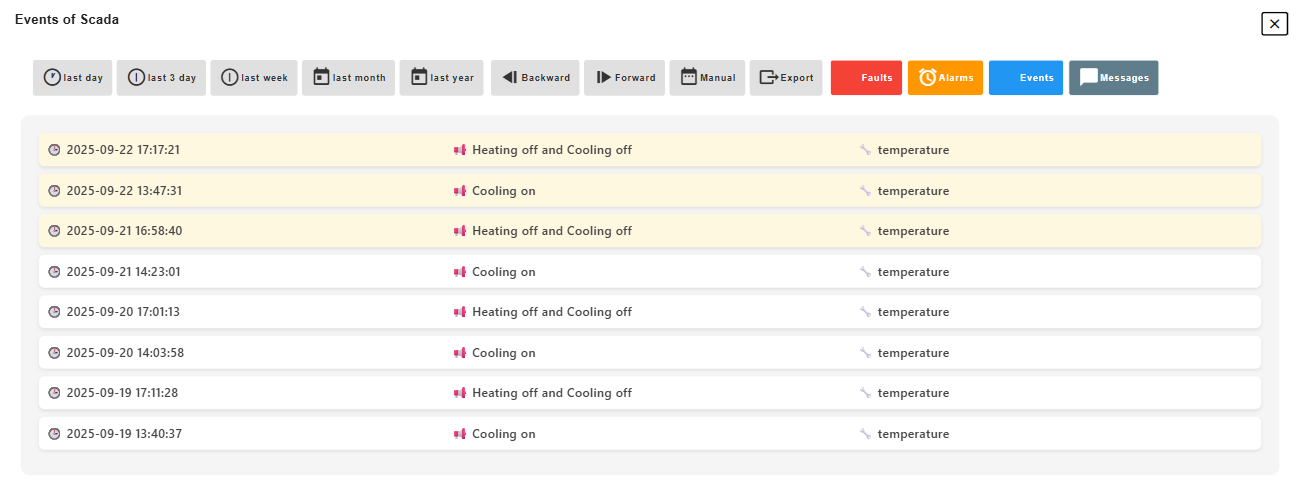
Task: Filter events by last week
Action: [x=254, y=78]
